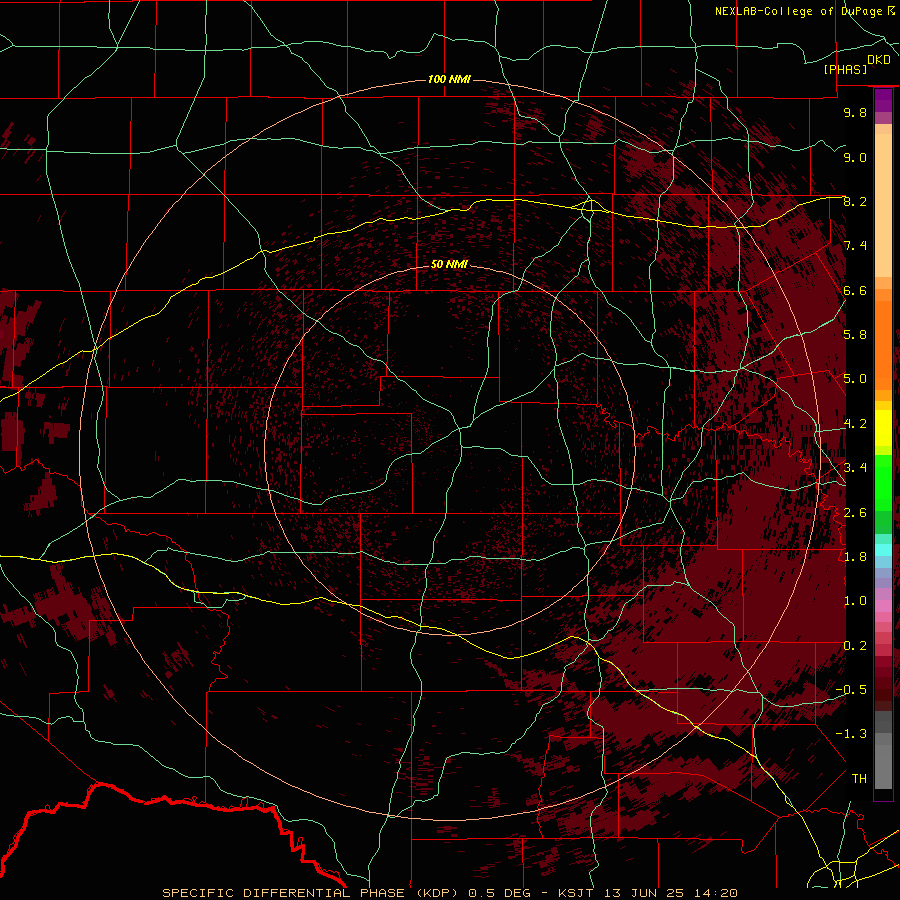Click the 0.2 scale value
Screen dimensions: 900x900
tap(855, 645)
